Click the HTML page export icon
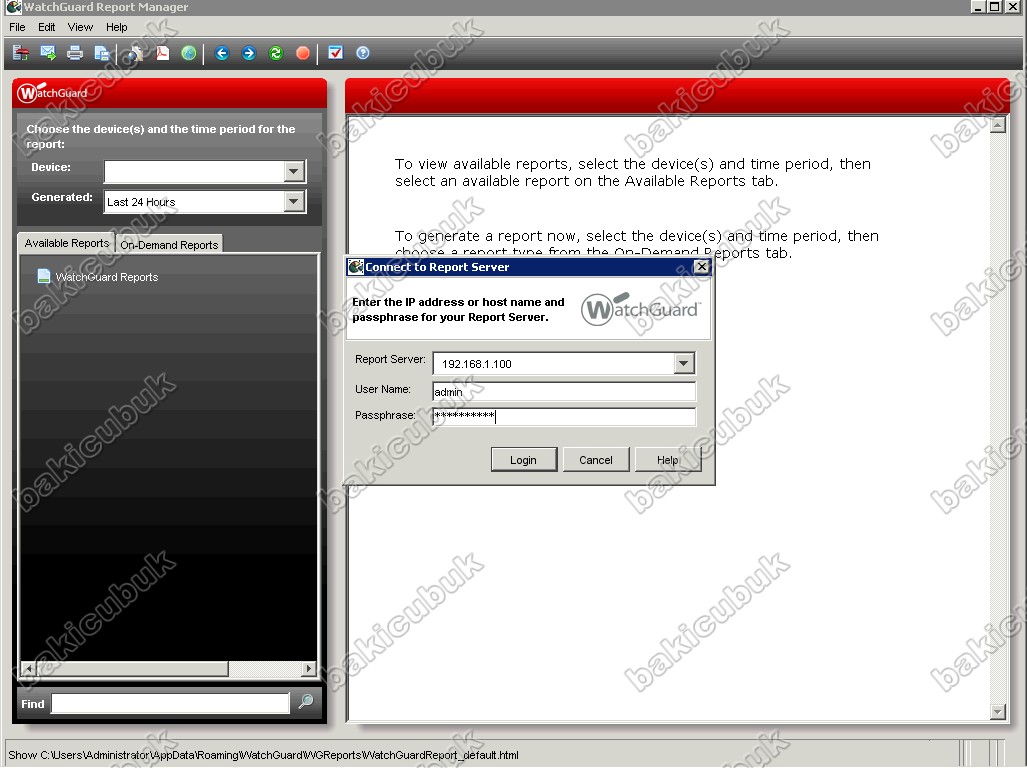The height and width of the screenshot is (768, 1027). pos(136,53)
